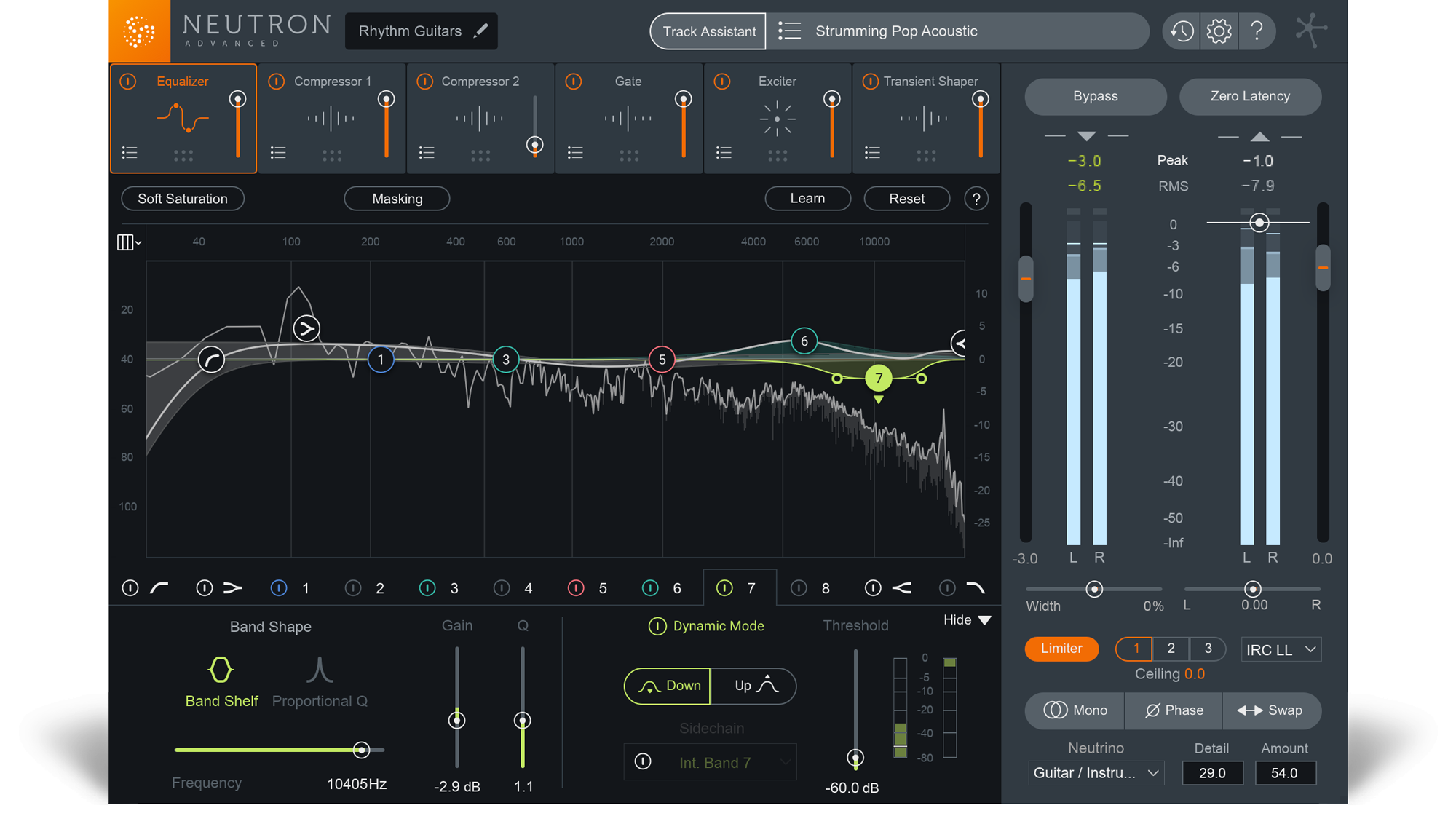Toggle Dynamic Mode power button

(x=657, y=626)
